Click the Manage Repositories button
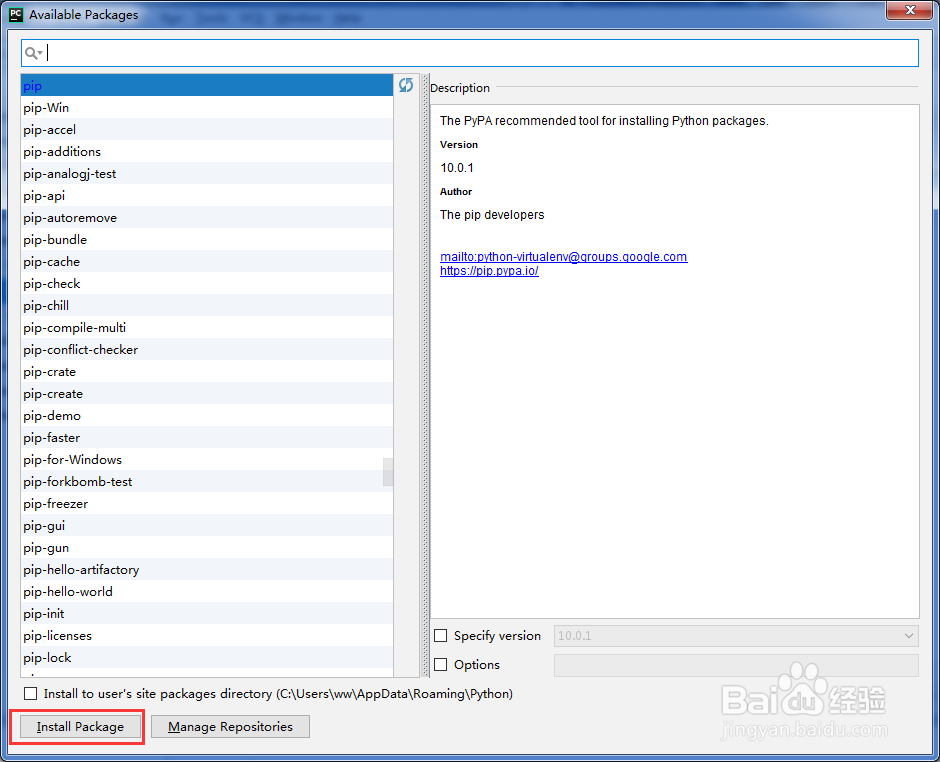The image size is (940, 762). click(230, 727)
